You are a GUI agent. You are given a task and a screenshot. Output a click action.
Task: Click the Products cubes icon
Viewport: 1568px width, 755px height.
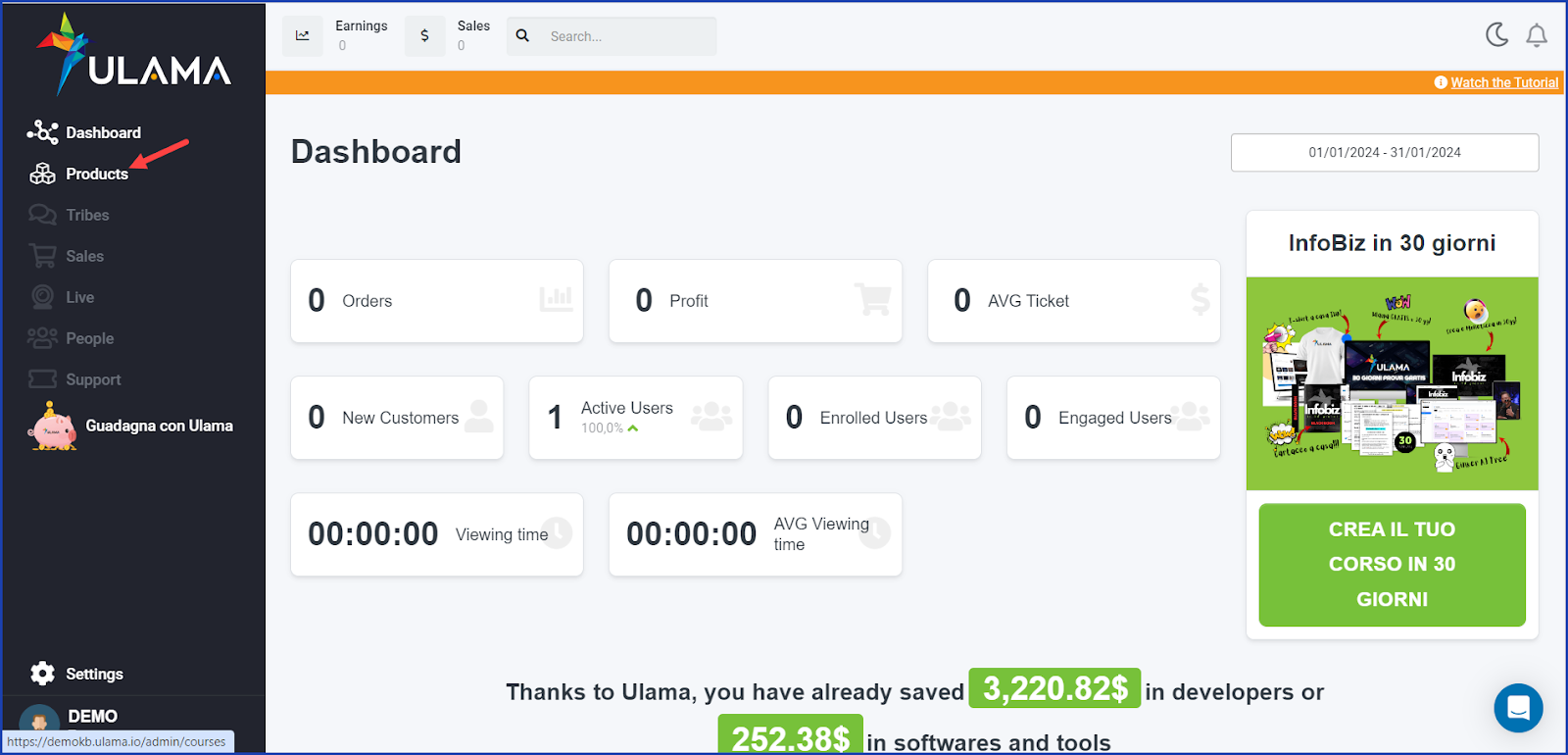(x=42, y=174)
